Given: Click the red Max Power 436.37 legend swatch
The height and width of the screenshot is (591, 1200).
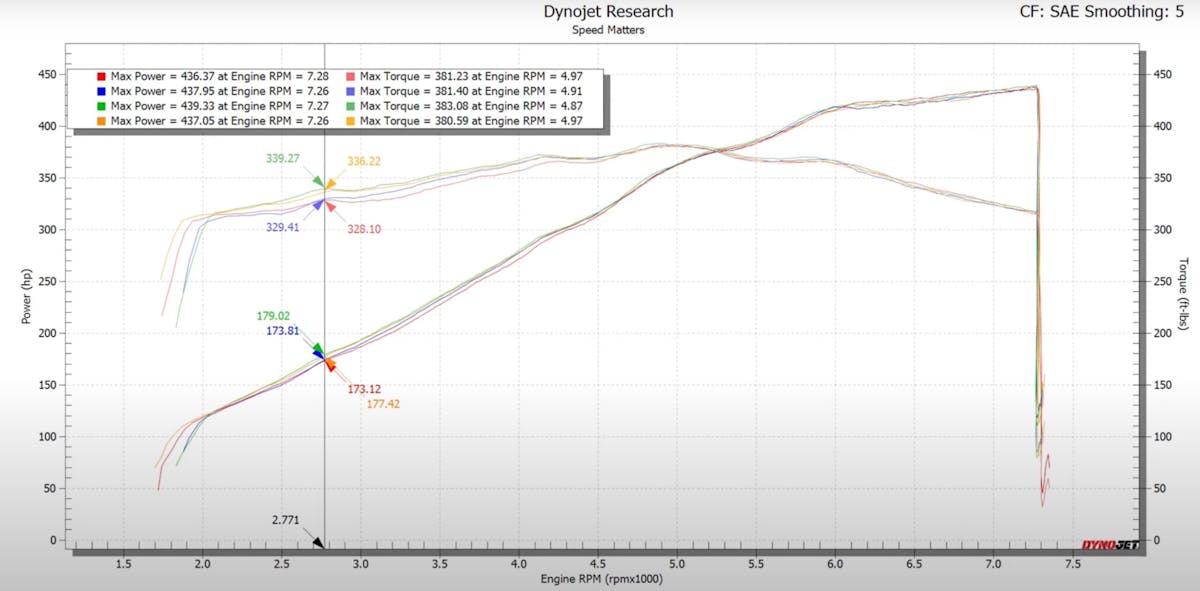Looking at the screenshot, I should coord(101,77).
